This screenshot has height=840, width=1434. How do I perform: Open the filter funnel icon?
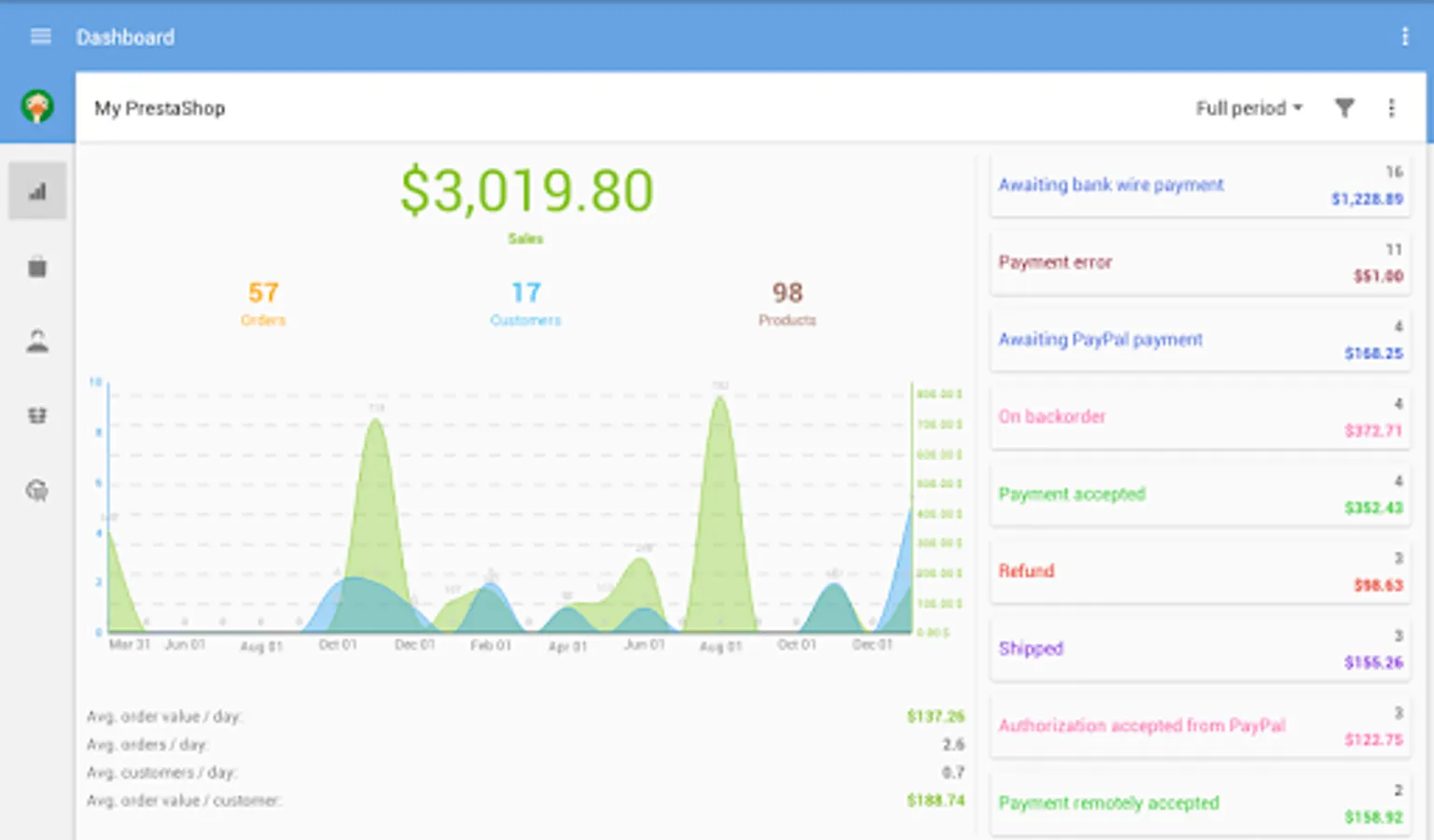click(x=1344, y=108)
